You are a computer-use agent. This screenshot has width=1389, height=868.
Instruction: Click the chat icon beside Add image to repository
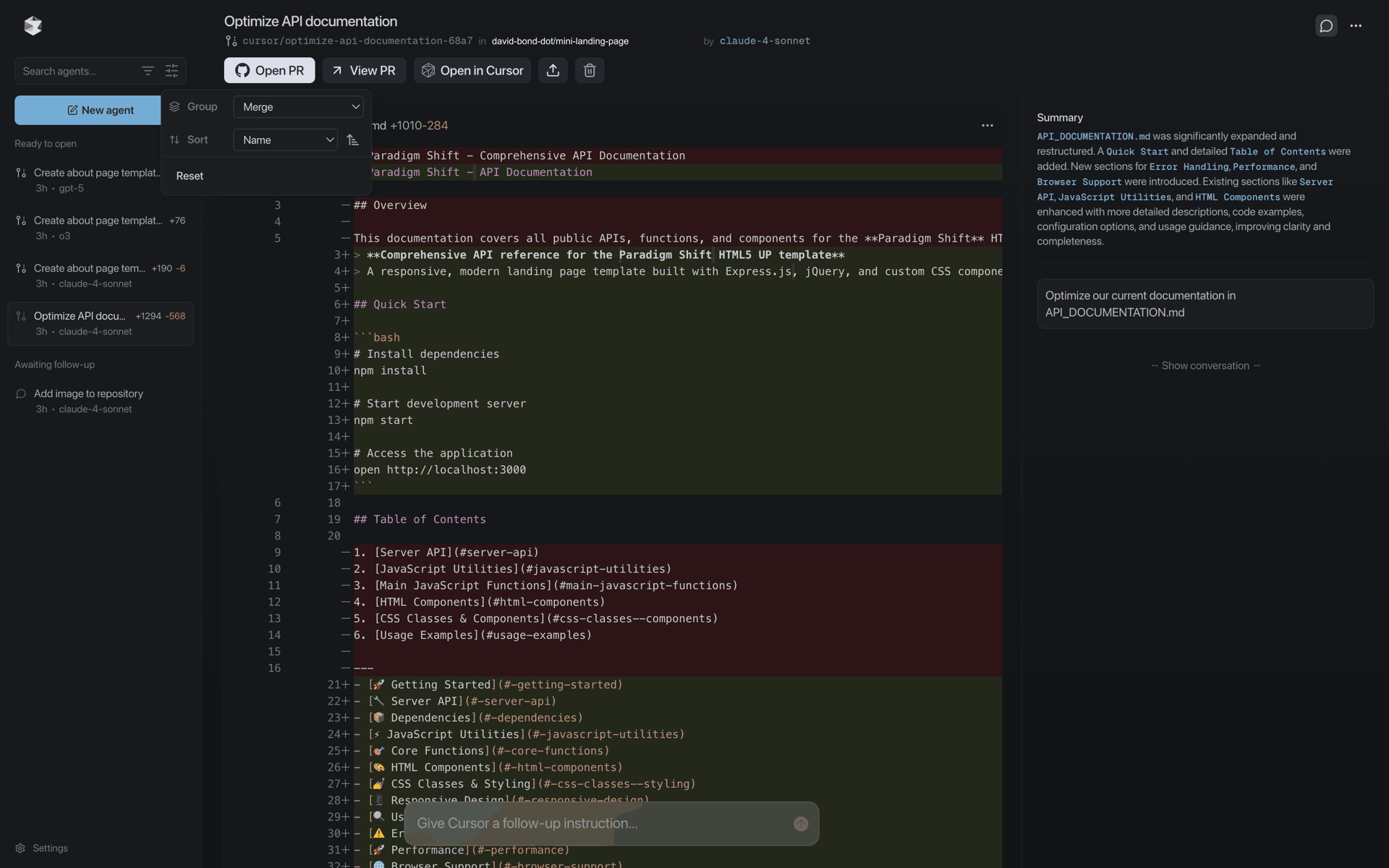coord(21,393)
